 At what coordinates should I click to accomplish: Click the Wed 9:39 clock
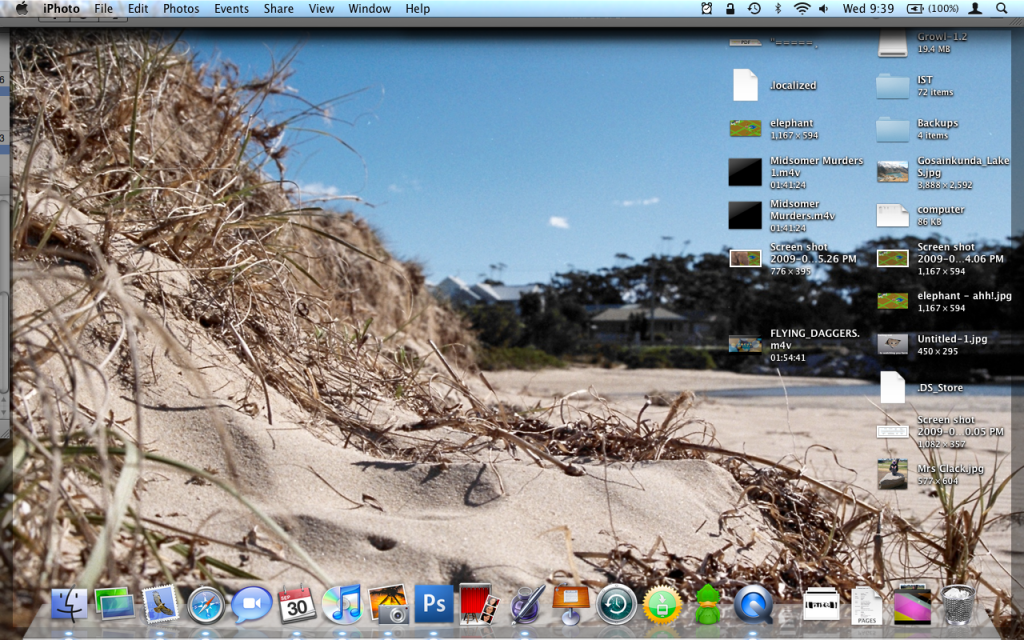tap(868, 8)
